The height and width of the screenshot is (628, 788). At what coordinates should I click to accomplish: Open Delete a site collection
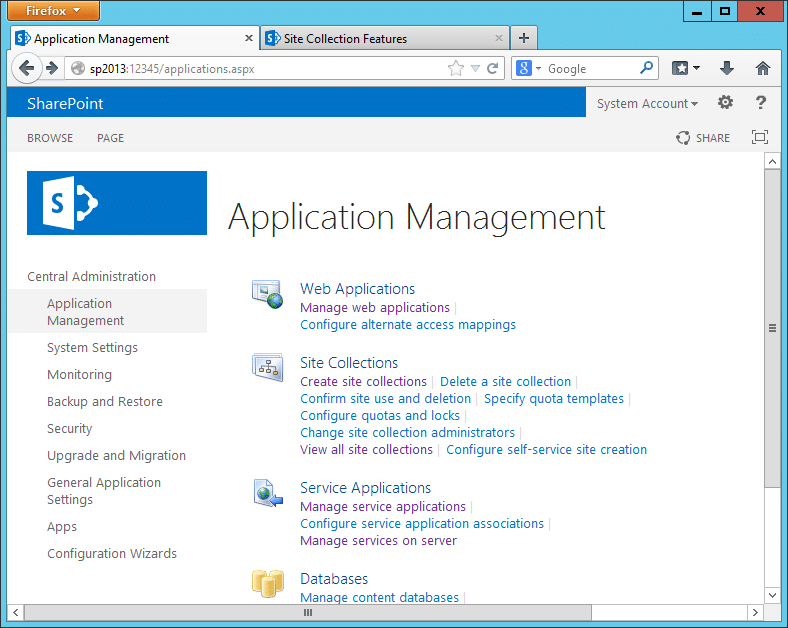pos(506,381)
